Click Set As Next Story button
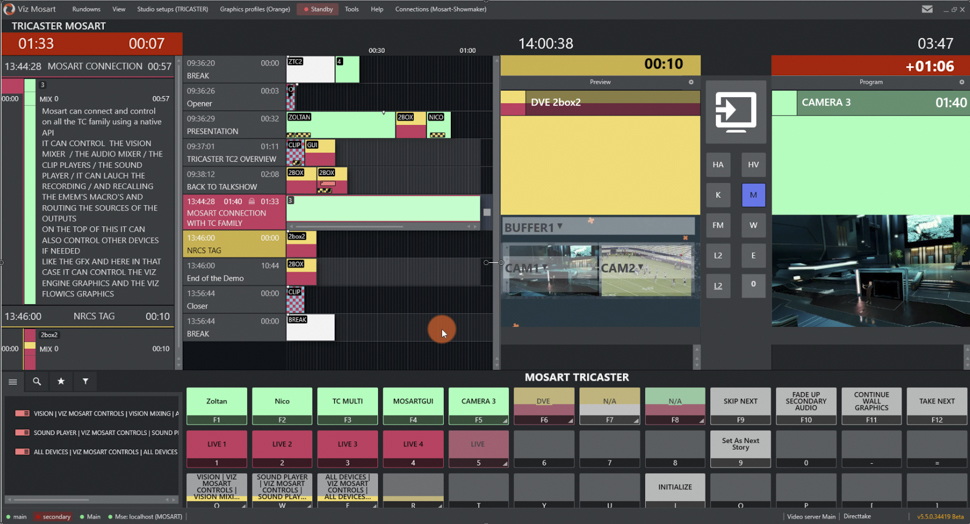 pos(740,449)
